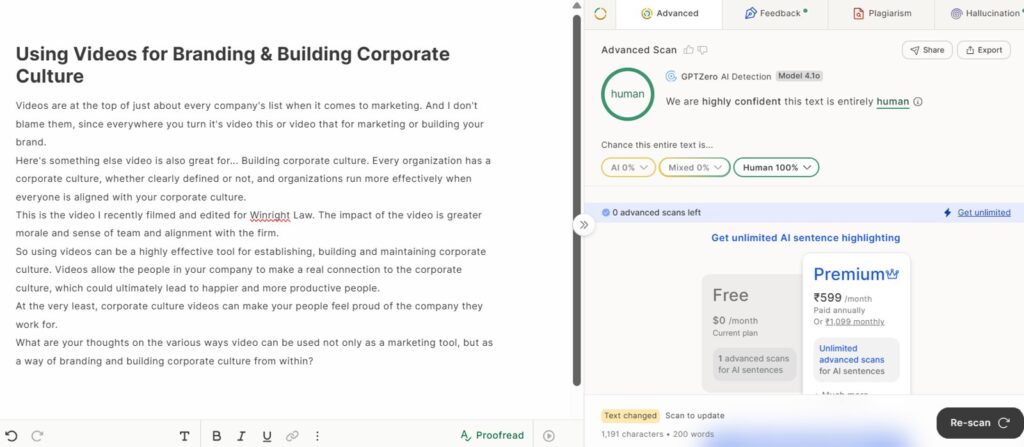Click the green human score circle

628,94
